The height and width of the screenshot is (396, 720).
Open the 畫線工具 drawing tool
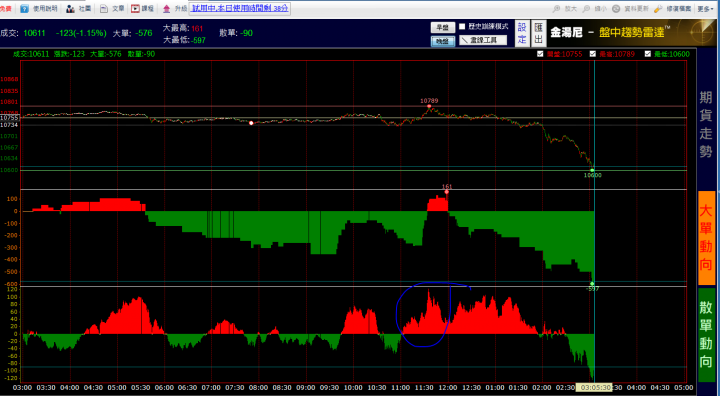[483, 40]
